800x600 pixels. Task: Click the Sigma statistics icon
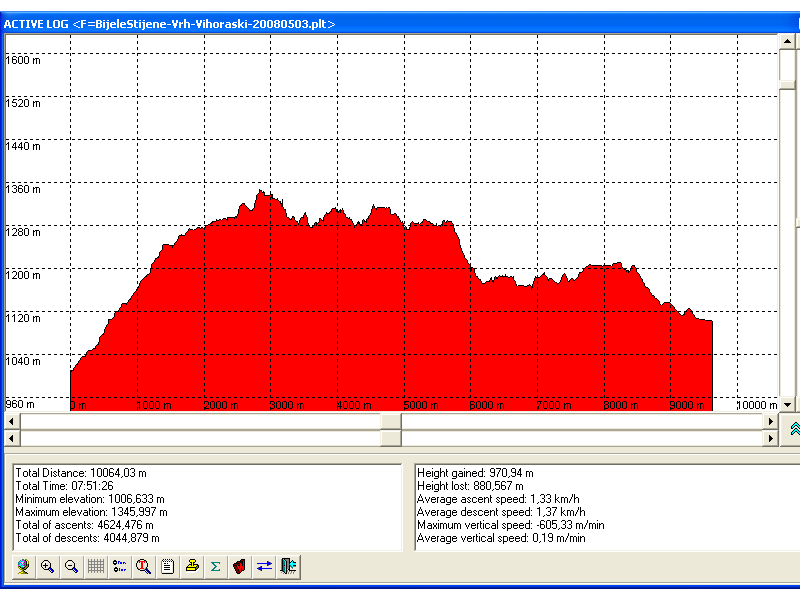point(216,566)
